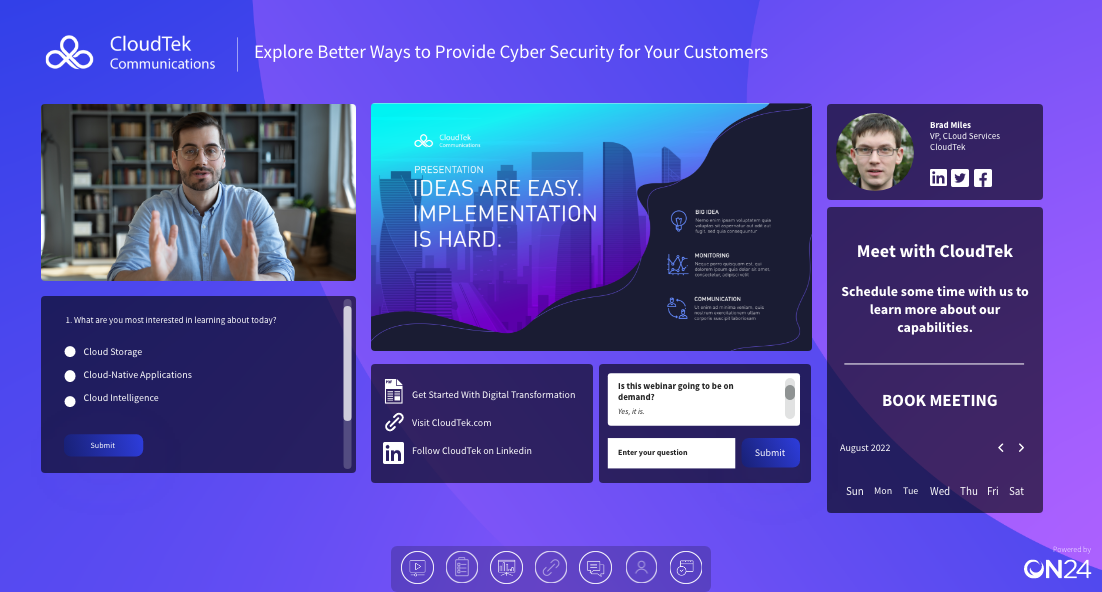Screen dimensions: 1102x592
Task: Click the Brad Miles name text
Action: [x=950, y=125]
